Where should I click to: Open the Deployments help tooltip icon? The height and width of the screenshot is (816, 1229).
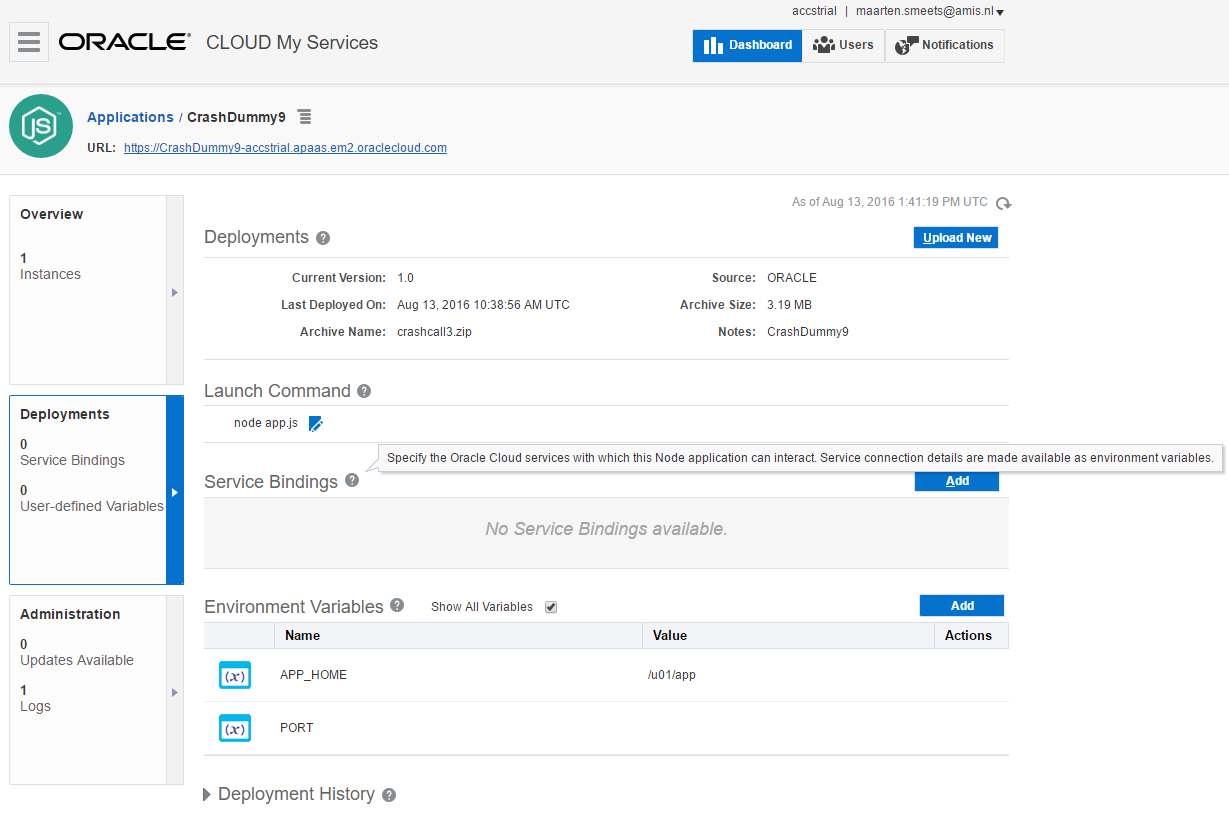click(322, 238)
